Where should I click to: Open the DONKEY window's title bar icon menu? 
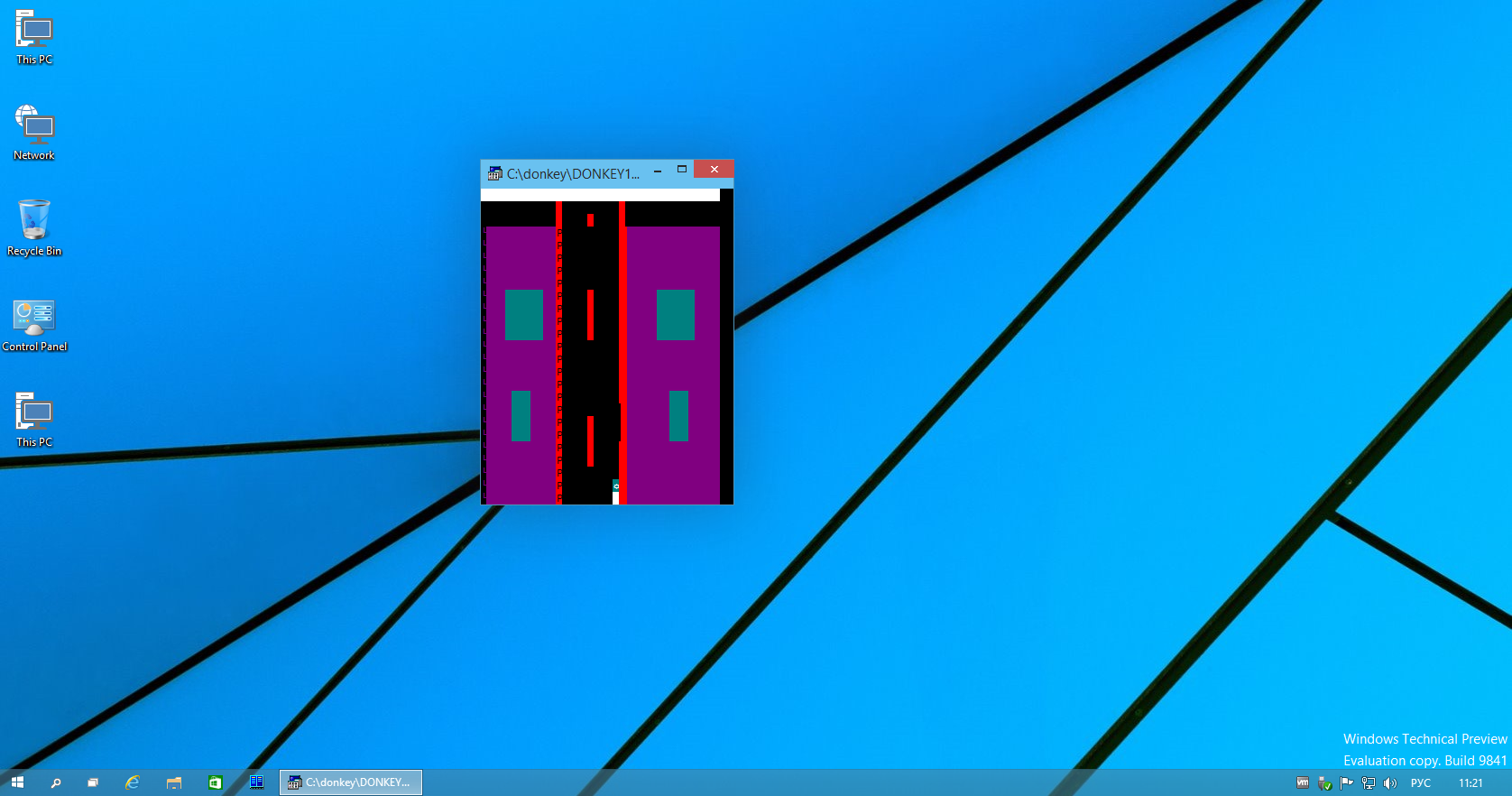coord(494,173)
